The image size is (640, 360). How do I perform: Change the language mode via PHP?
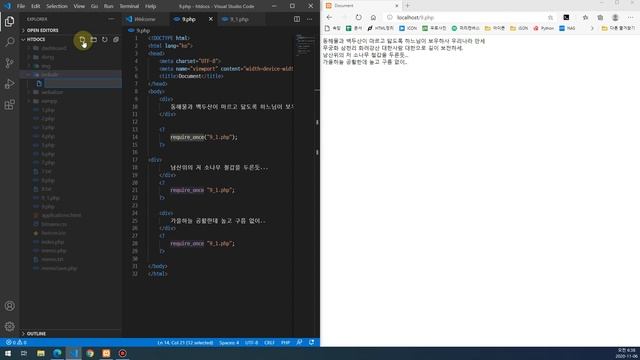click(286, 342)
